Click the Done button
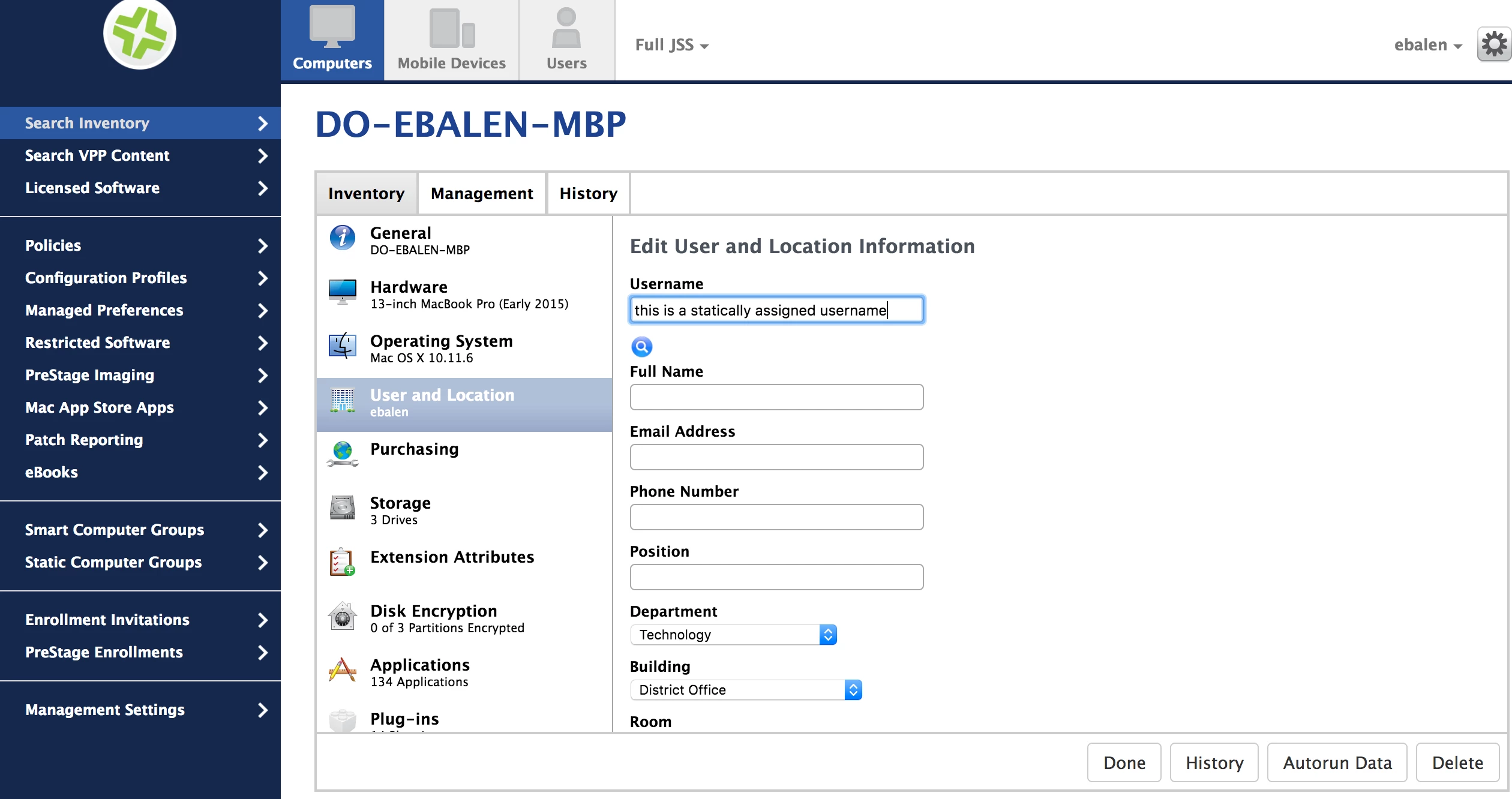Viewport: 1512px width, 799px height. pyautogui.click(x=1124, y=762)
